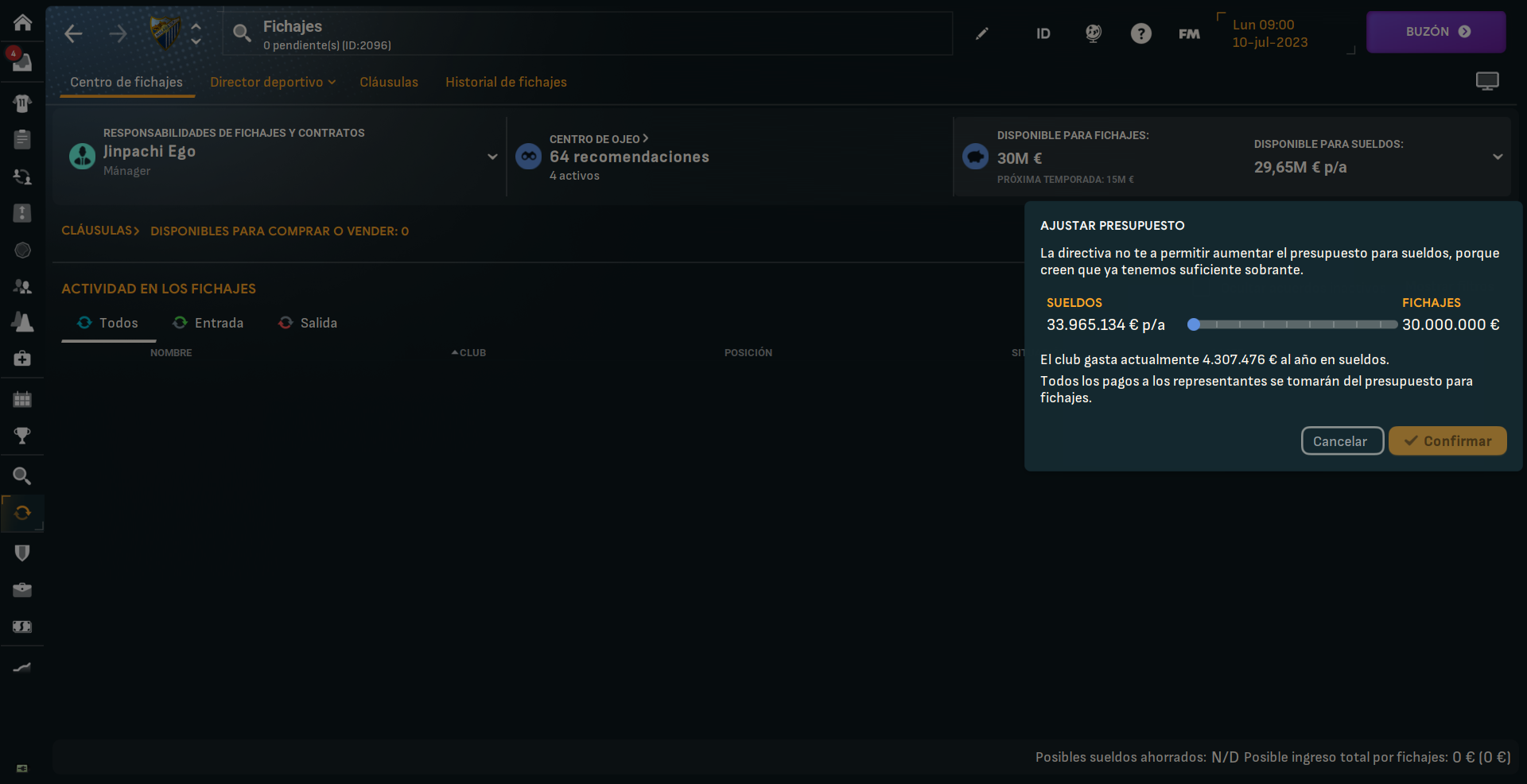This screenshot has height=784, width=1527.
Task: Sort by Nombre column
Action: [171, 352]
